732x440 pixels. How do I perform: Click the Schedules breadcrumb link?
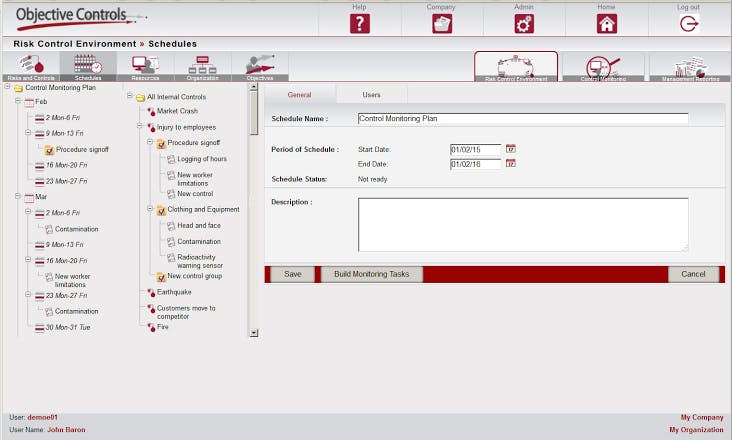[x=173, y=44]
